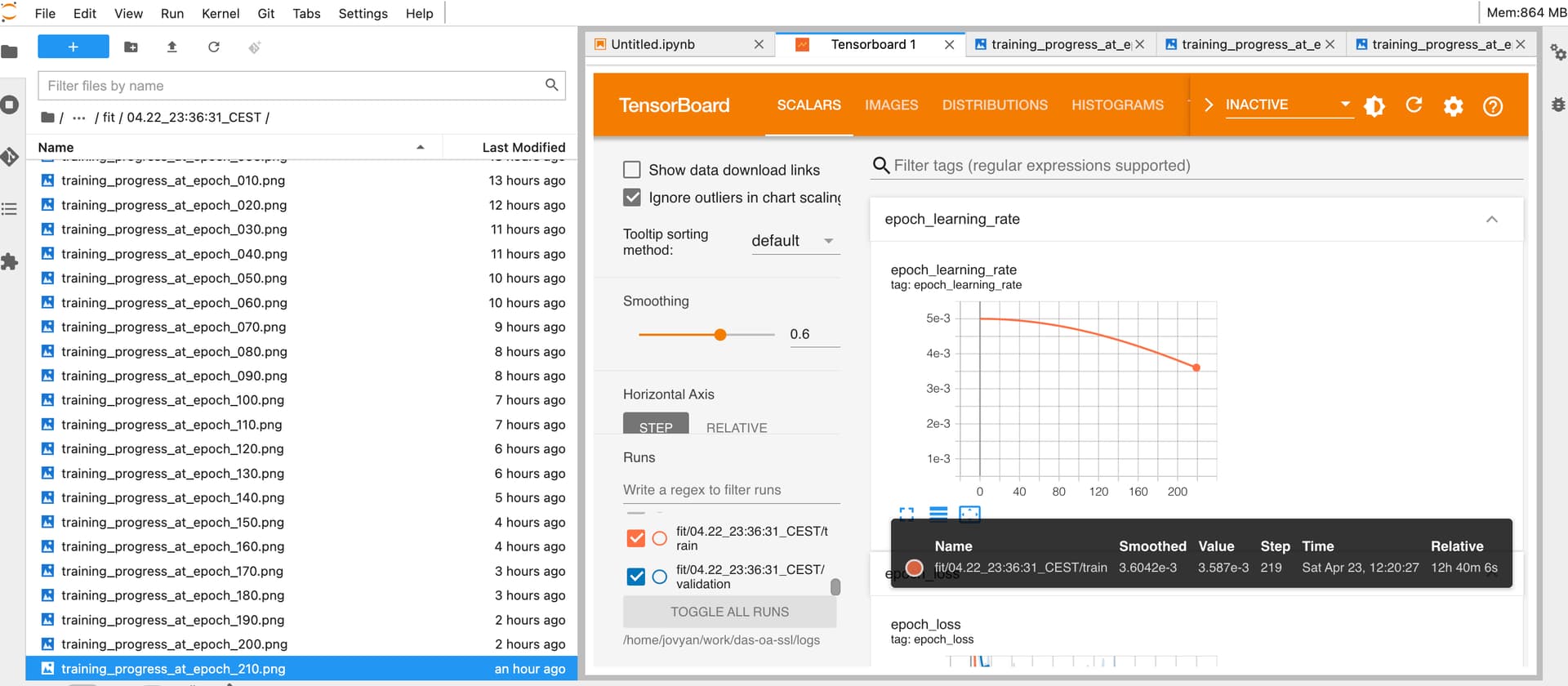Focus the Filter files by name field

(x=302, y=86)
